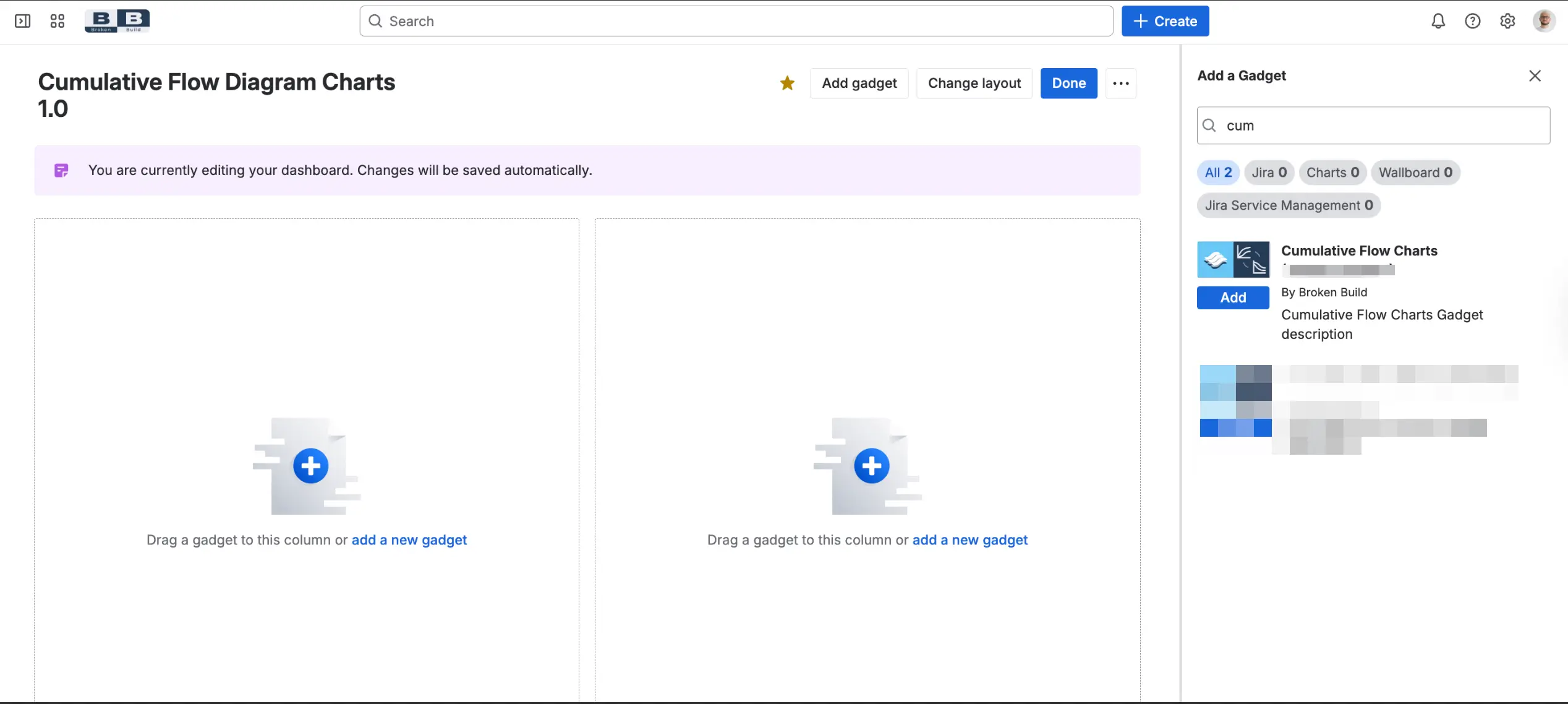1568x704 pixels.
Task: Select the Wallboard filter chip
Action: pos(1415,173)
